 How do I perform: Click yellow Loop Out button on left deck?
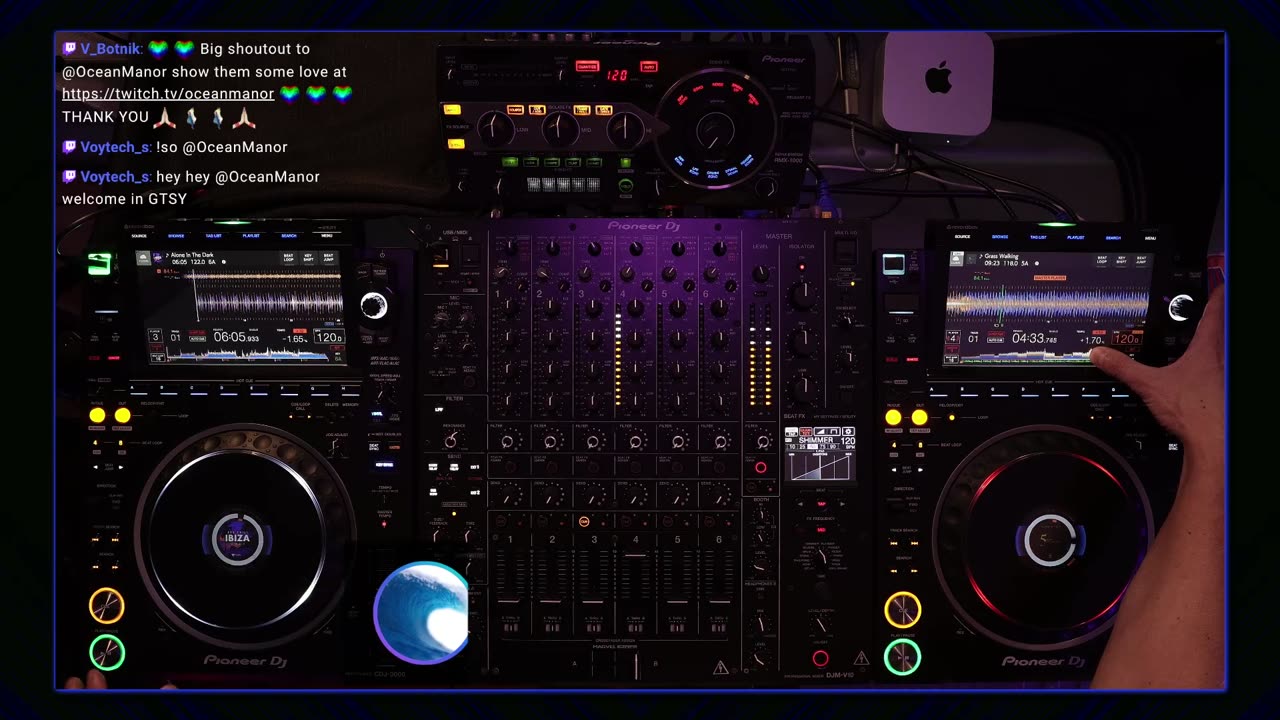[122, 415]
